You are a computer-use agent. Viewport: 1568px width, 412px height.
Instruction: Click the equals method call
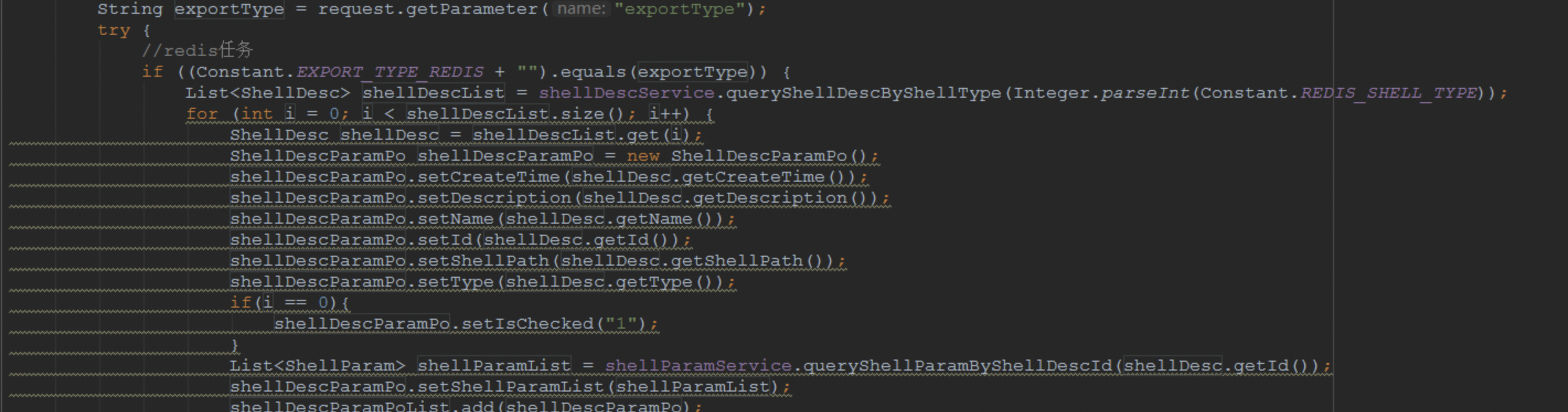tap(593, 72)
